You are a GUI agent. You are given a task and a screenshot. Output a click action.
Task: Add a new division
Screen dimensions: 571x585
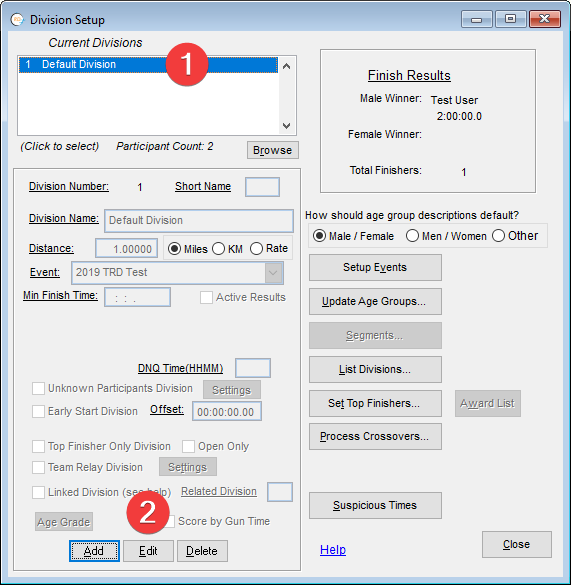pyautogui.click(x=94, y=551)
